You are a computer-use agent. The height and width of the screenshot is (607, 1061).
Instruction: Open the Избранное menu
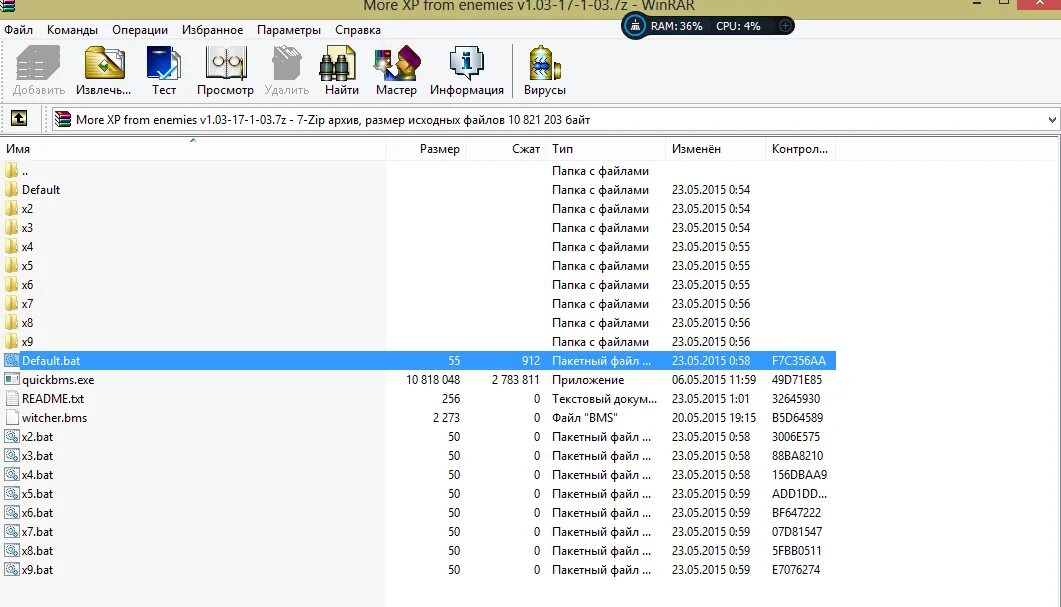click(212, 30)
